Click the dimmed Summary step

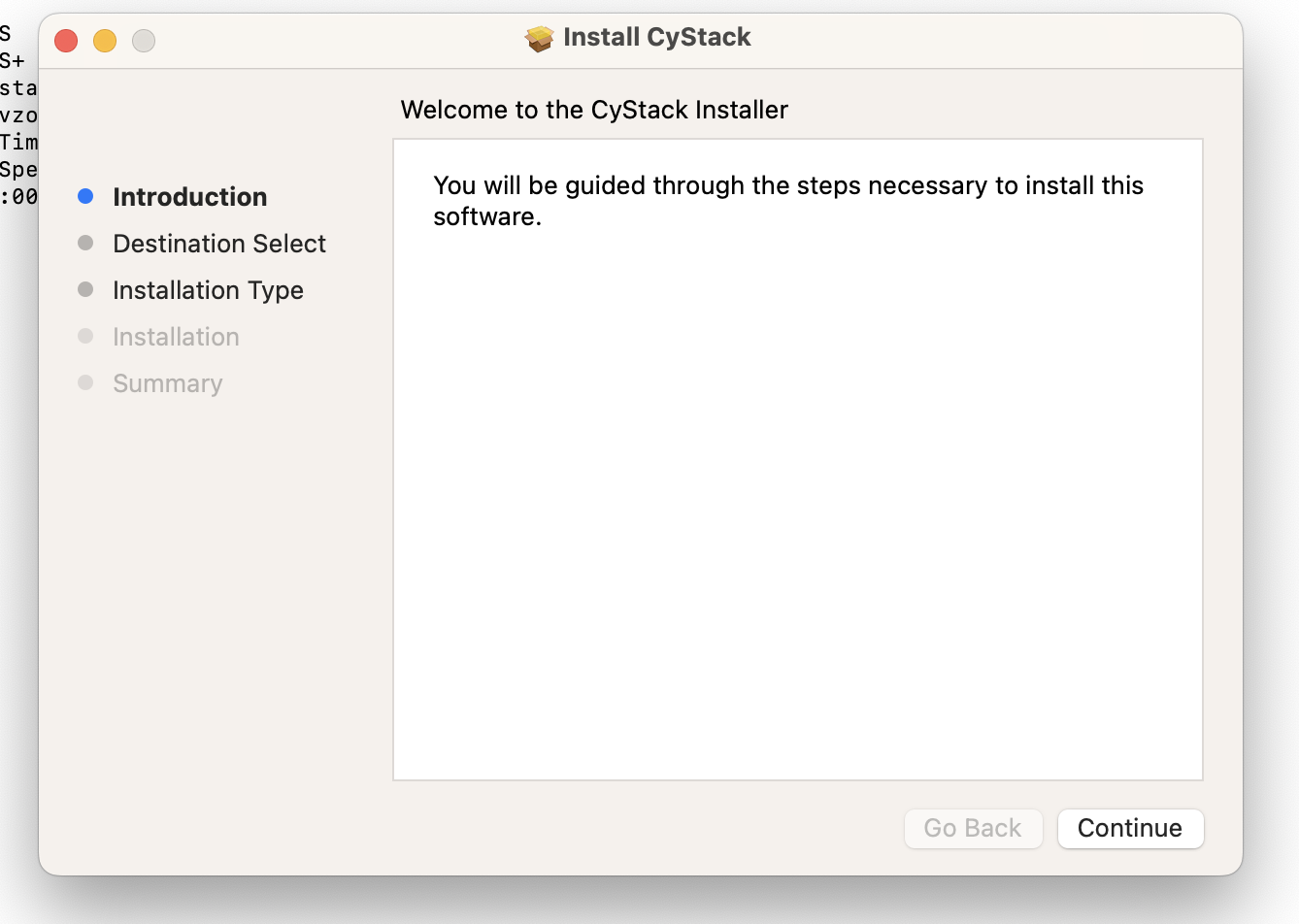click(167, 383)
